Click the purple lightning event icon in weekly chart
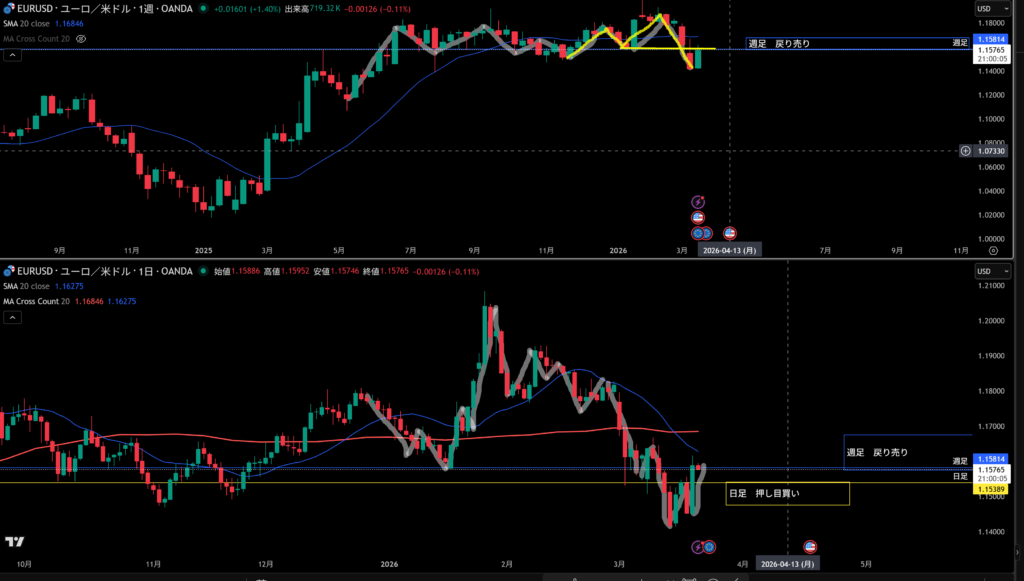Screen dimensions: 1024x581 [698, 201]
